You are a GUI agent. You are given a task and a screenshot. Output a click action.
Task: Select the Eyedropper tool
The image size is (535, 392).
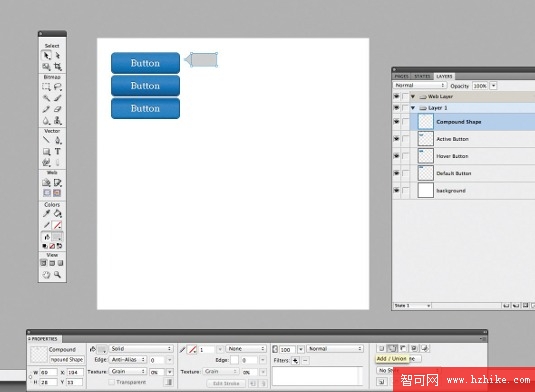coord(46,214)
